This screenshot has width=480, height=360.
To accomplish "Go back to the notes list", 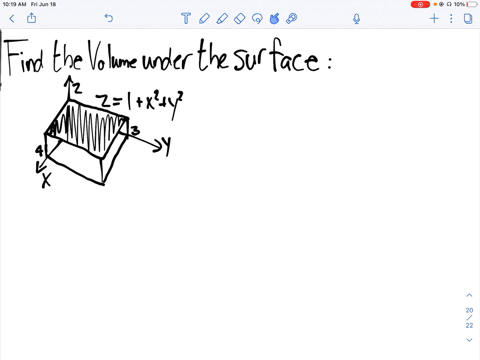I will click(x=12, y=18).
